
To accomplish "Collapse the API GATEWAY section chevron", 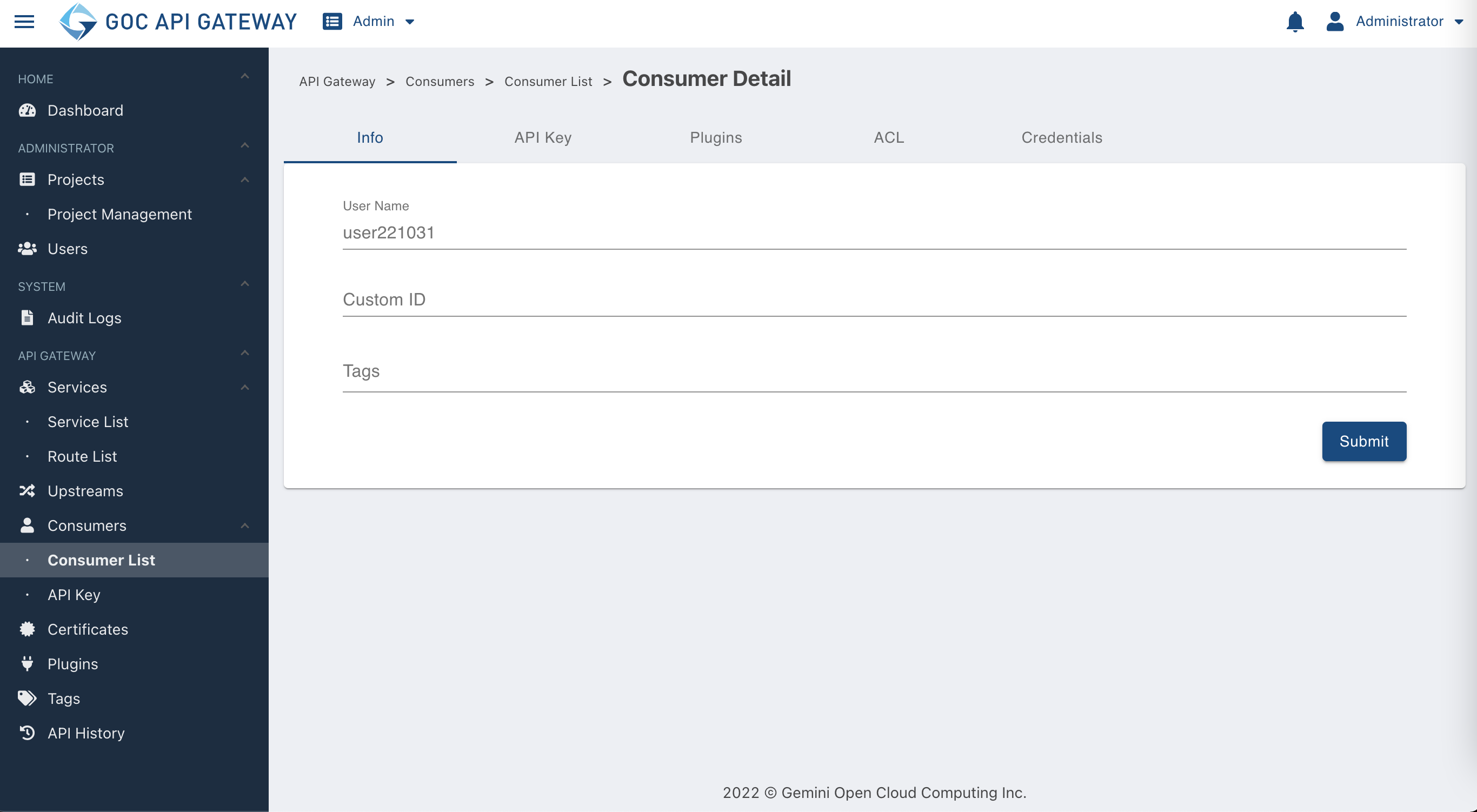I will [245, 353].
